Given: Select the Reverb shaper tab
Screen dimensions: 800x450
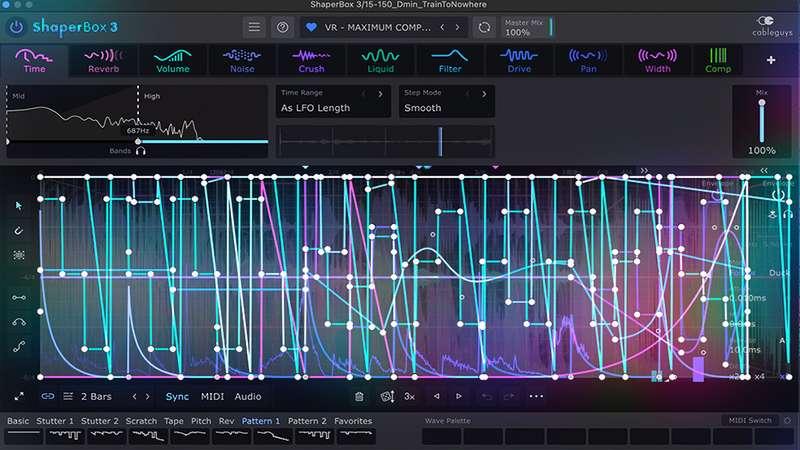Looking at the screenshot, I should [x=104, y=61].
